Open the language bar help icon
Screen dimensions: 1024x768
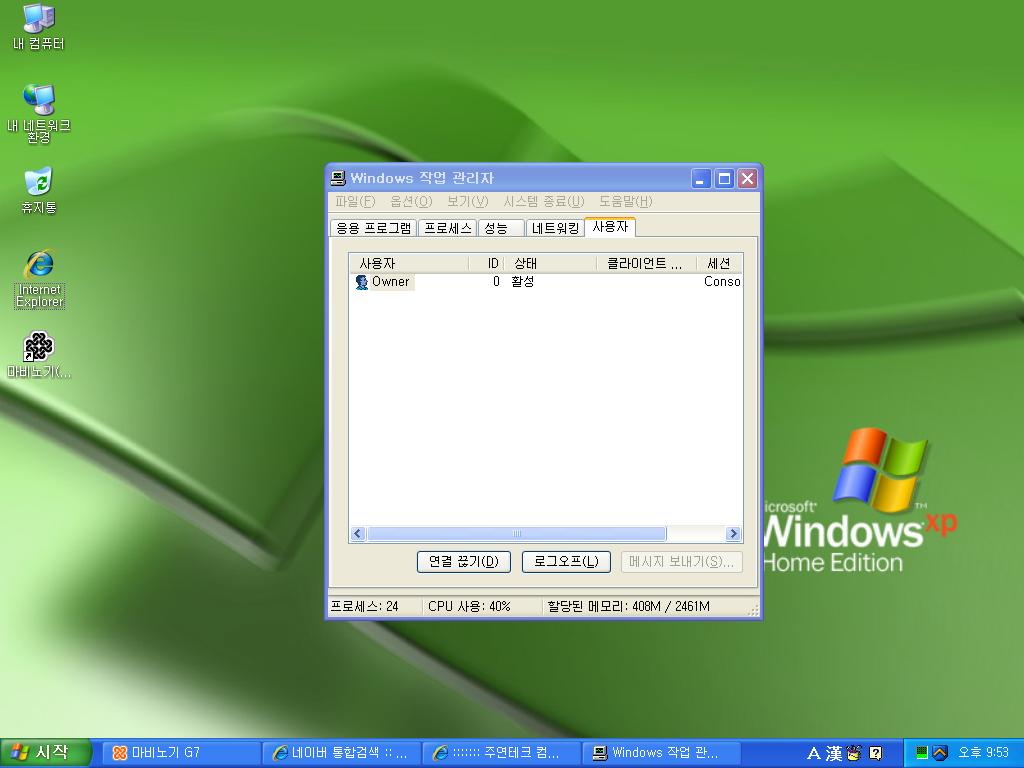tap(876, 753)
